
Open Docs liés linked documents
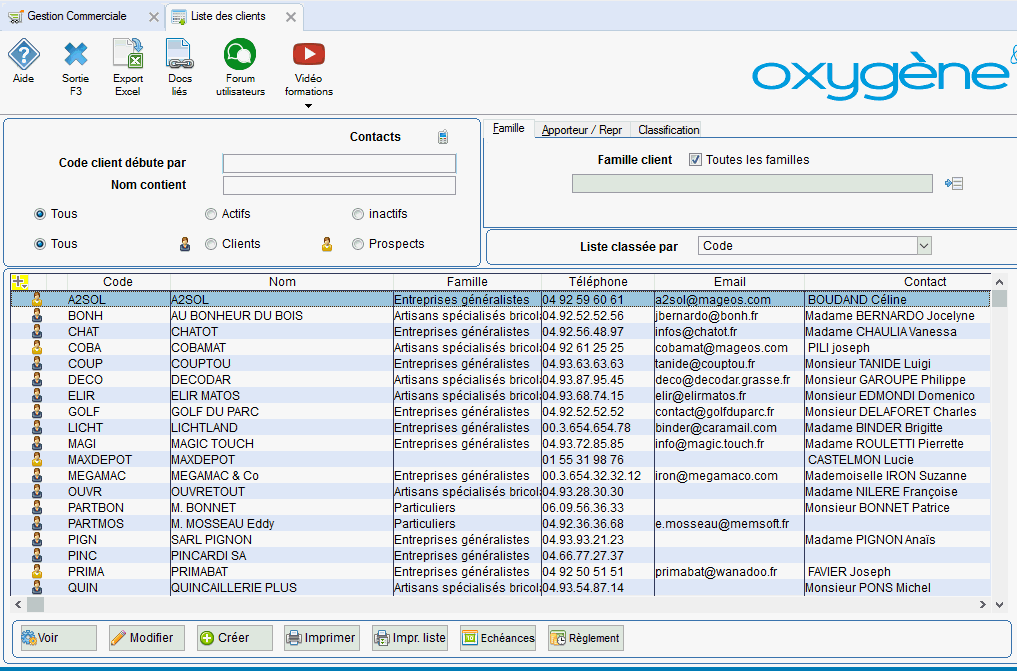click(180, 54)
